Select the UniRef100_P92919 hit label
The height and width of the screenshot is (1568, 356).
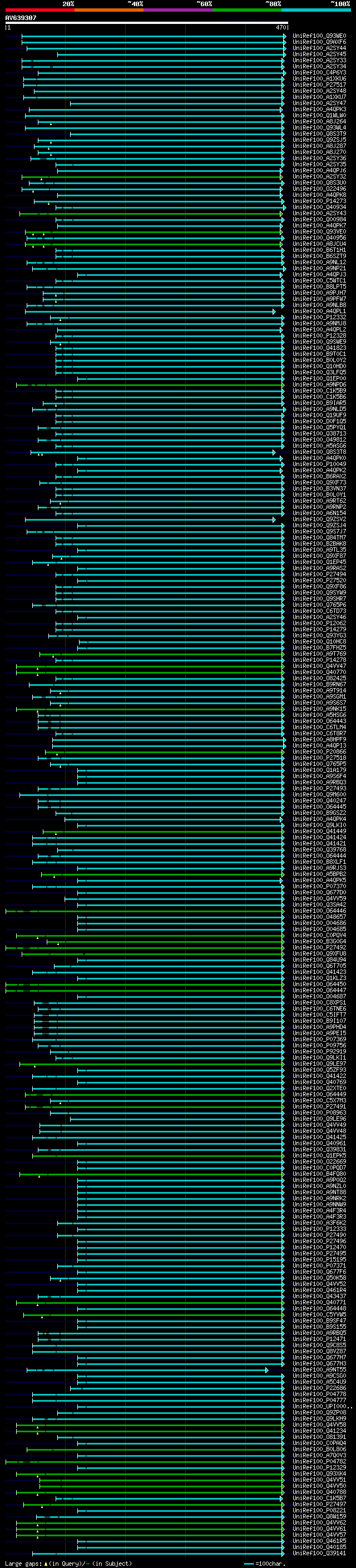pos(319,1052)
